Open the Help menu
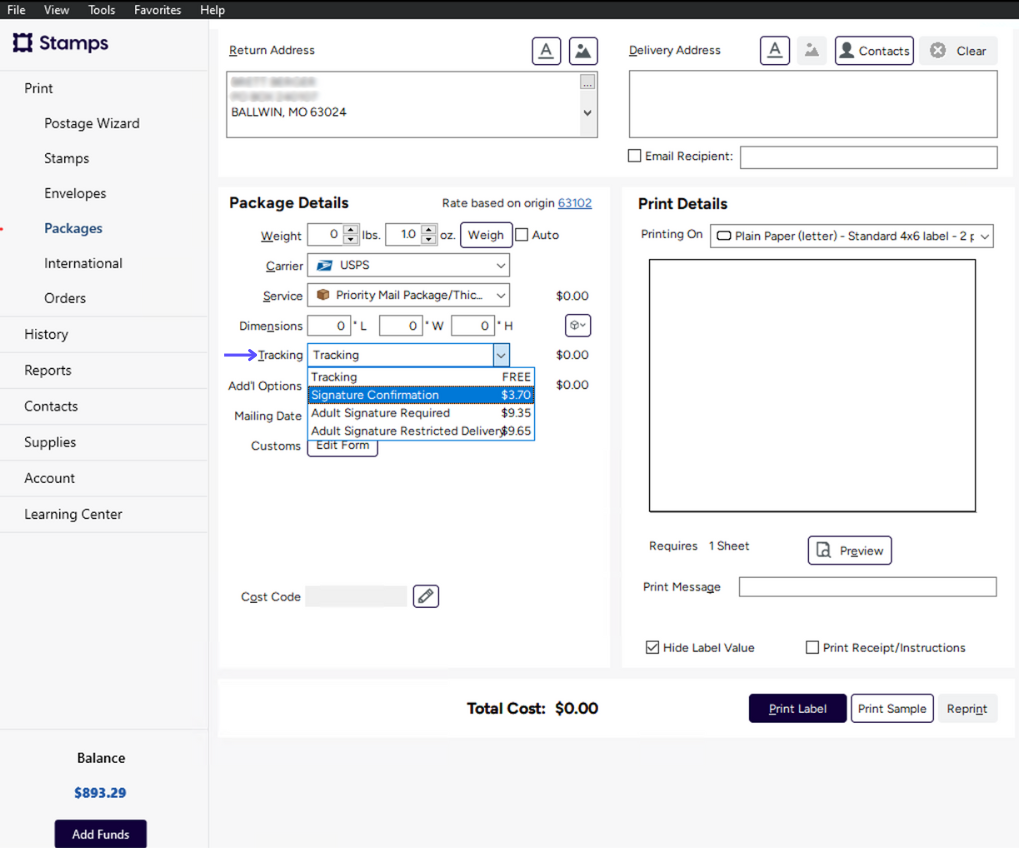Image resolution: width=1019 pixels, height=848 pixels. [212, 10]
